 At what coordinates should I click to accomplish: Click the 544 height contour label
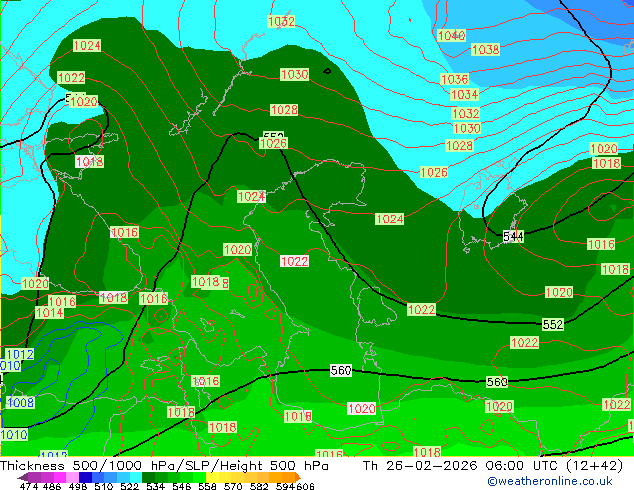tap(513, 237)
